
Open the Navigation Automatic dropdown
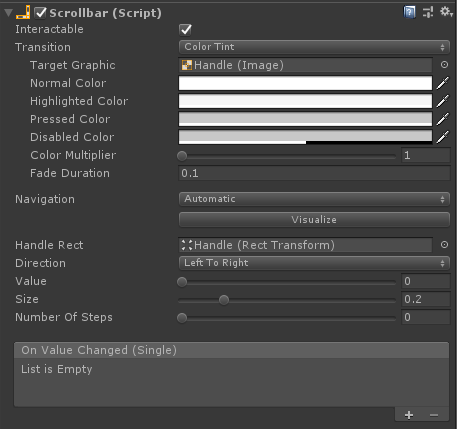[x=314, y=199]
